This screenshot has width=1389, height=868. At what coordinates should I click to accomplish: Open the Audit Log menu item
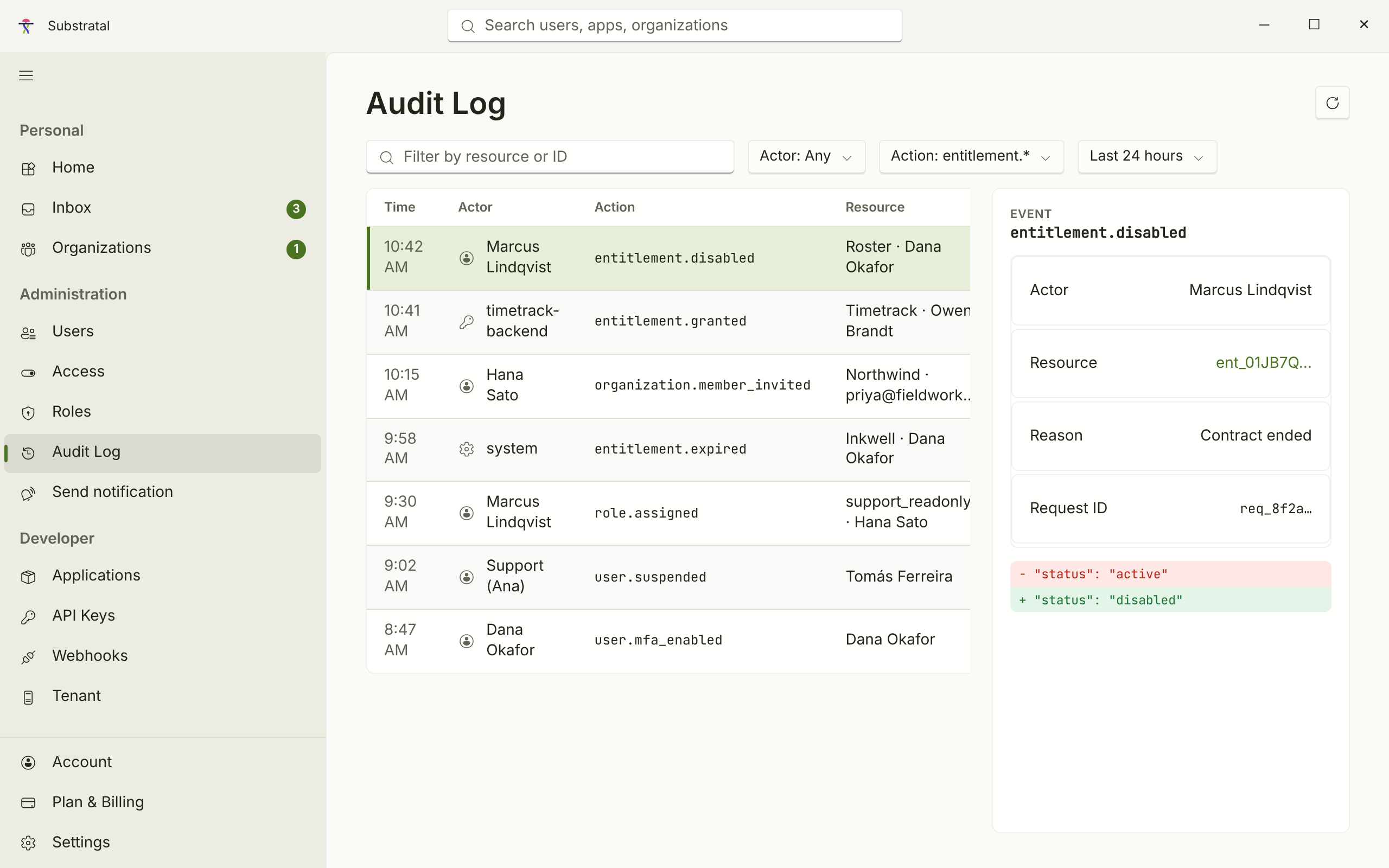162,452
